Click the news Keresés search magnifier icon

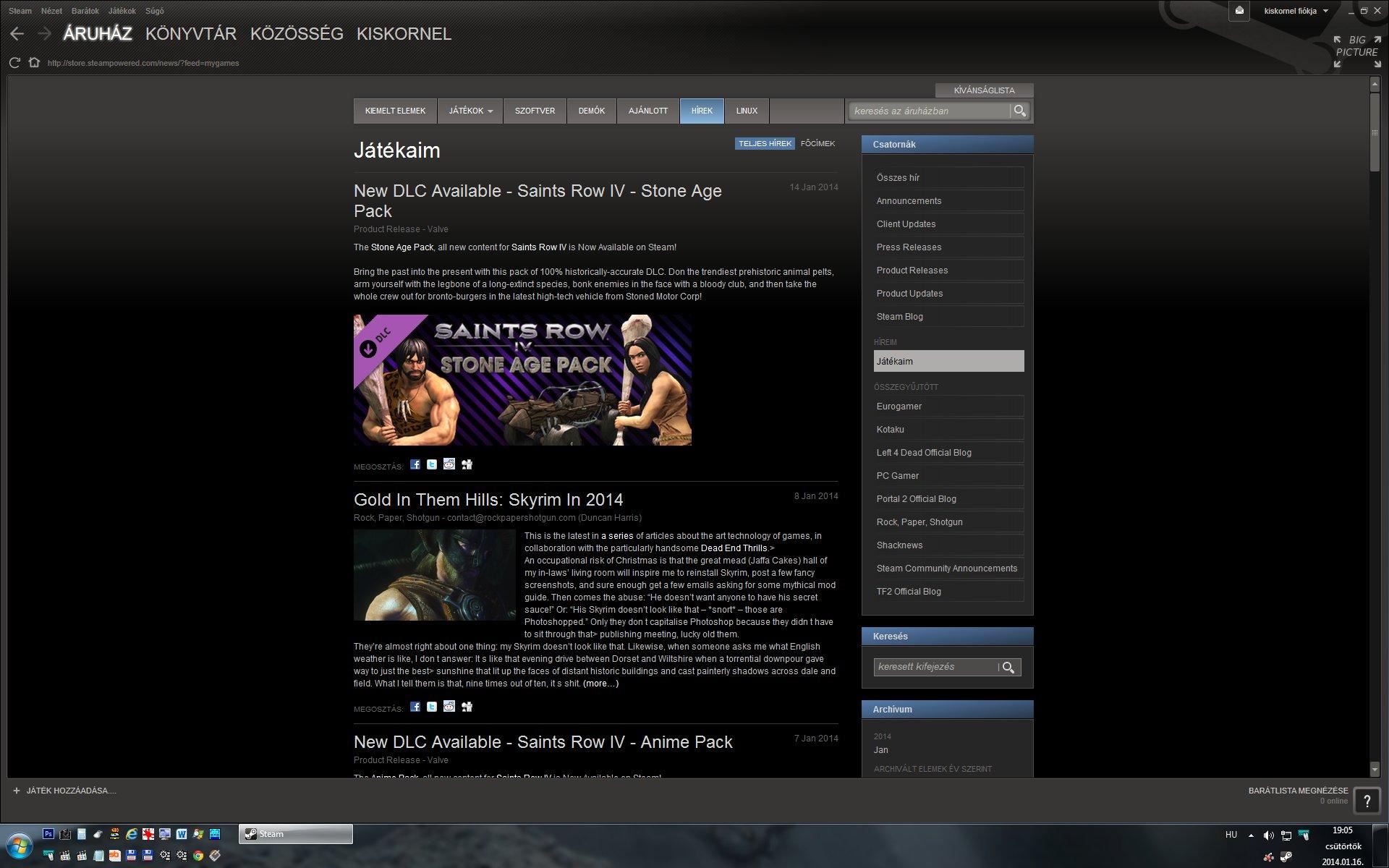pyautogui.click(x=1008, y=667)
